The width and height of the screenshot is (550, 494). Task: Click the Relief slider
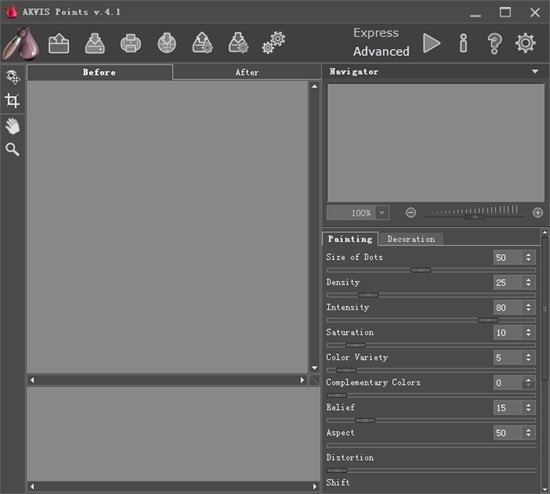click(x=431, y=420)
